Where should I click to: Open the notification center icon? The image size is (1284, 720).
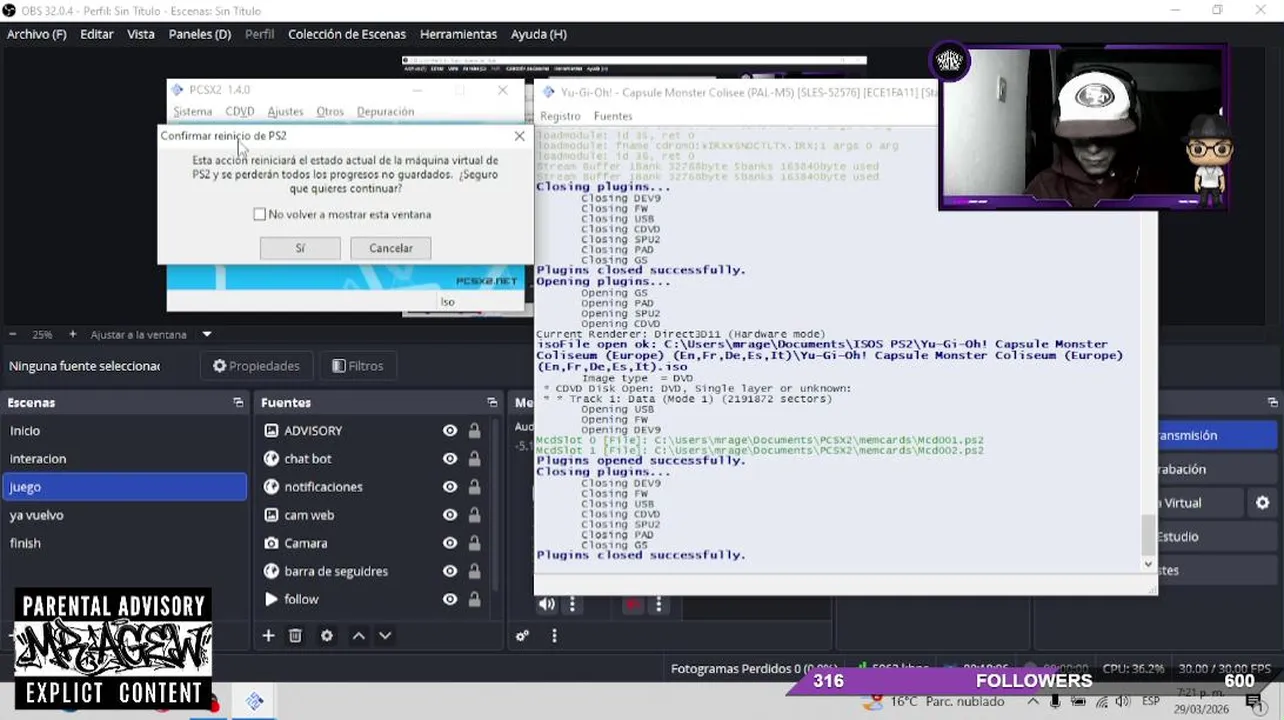tap(1254, 701)
